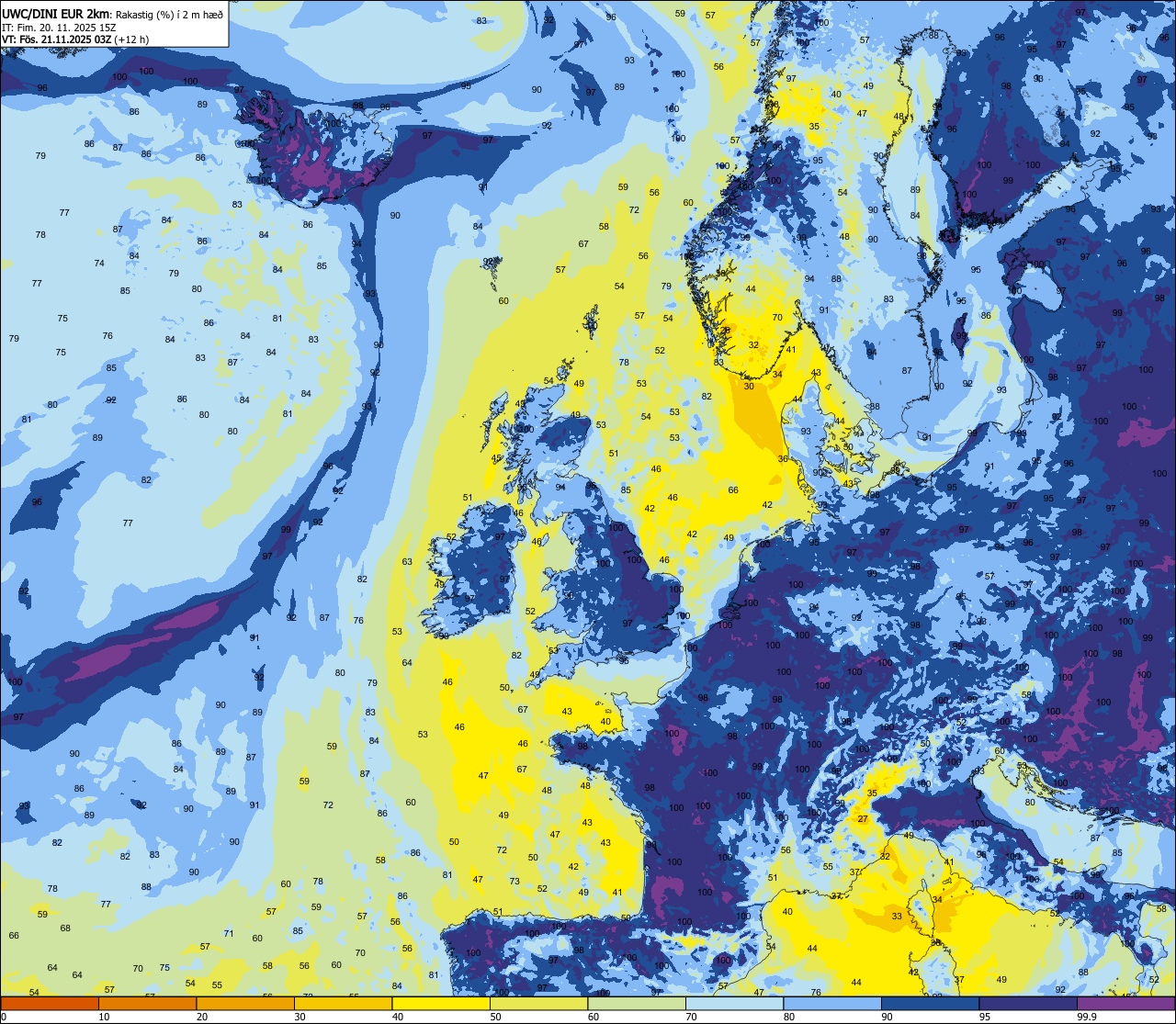Image resolution: width=1176 pixels, height=1024 pixels.
Task: Click the '50' tick label on the legend
Action: click(x=495, y=1017)
